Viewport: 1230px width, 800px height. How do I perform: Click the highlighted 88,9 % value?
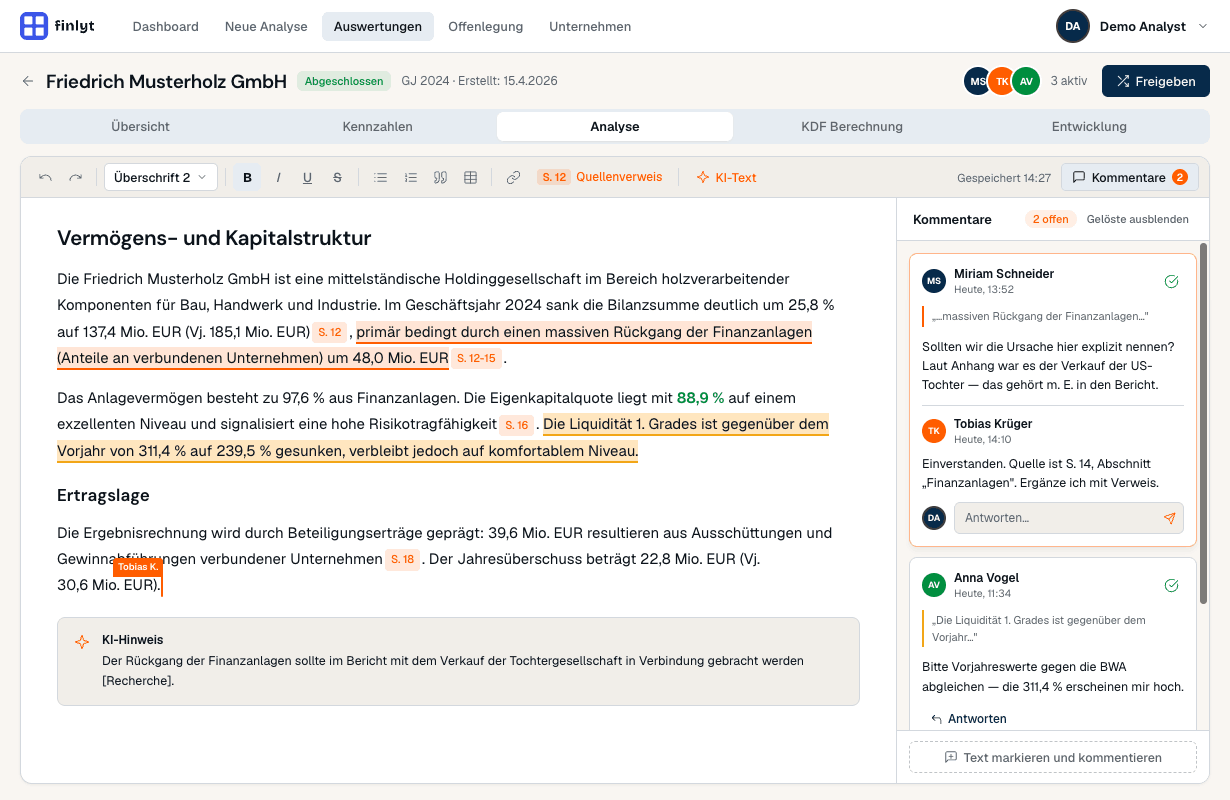pyautogui.click(x=700, y=397)
